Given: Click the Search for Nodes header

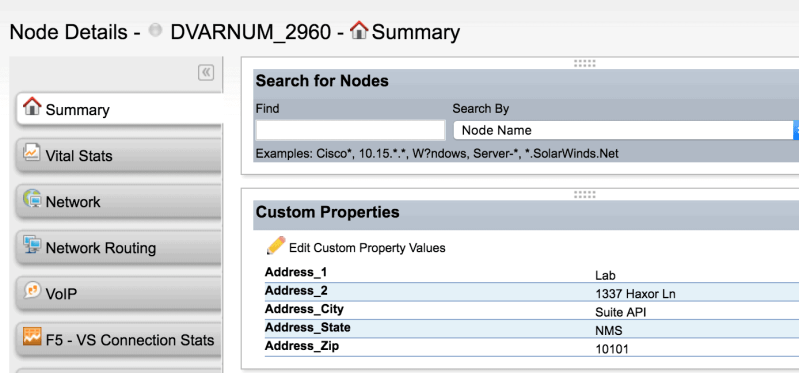Looking at the screenshot, I should pyautogui.click(x=322, y=81).
